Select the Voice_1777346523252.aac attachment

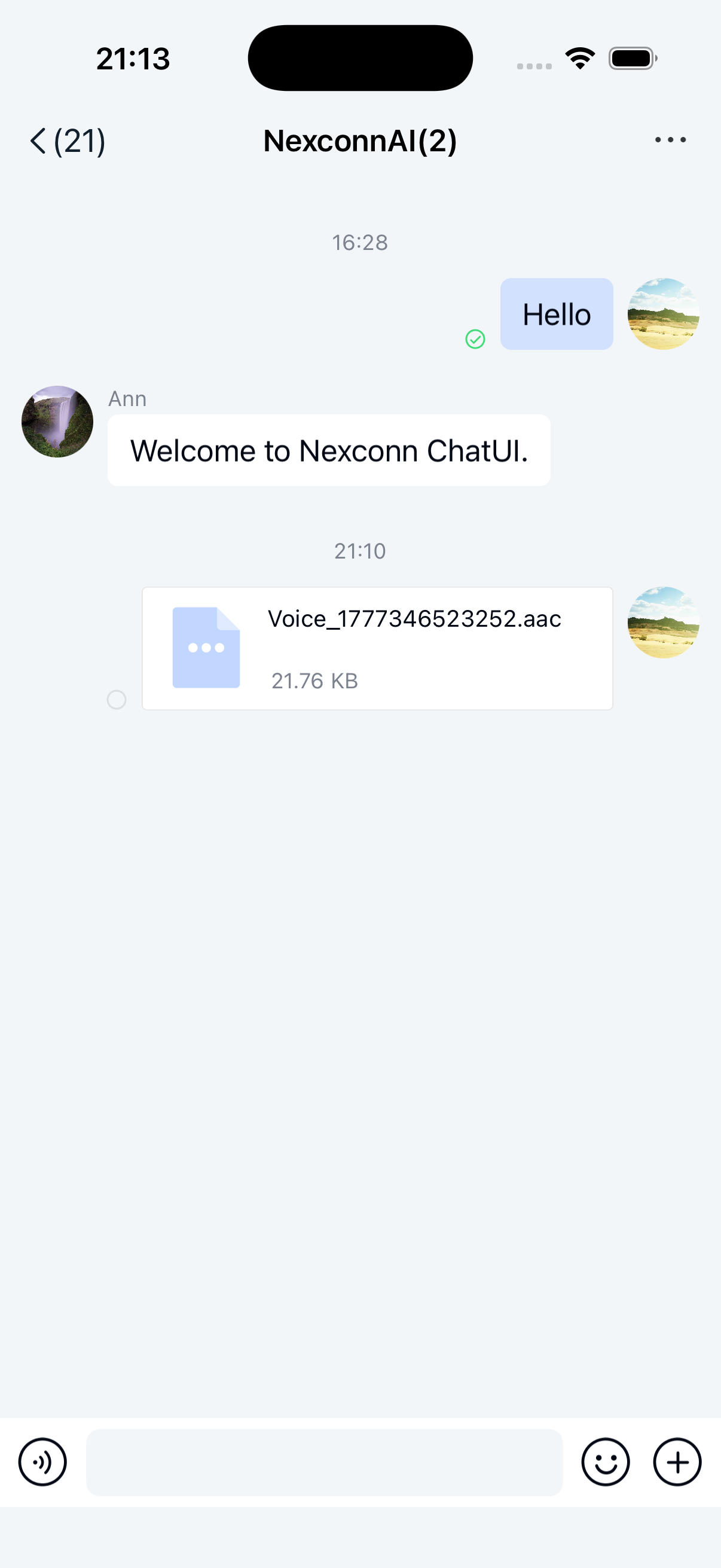(x=377, y=648)
